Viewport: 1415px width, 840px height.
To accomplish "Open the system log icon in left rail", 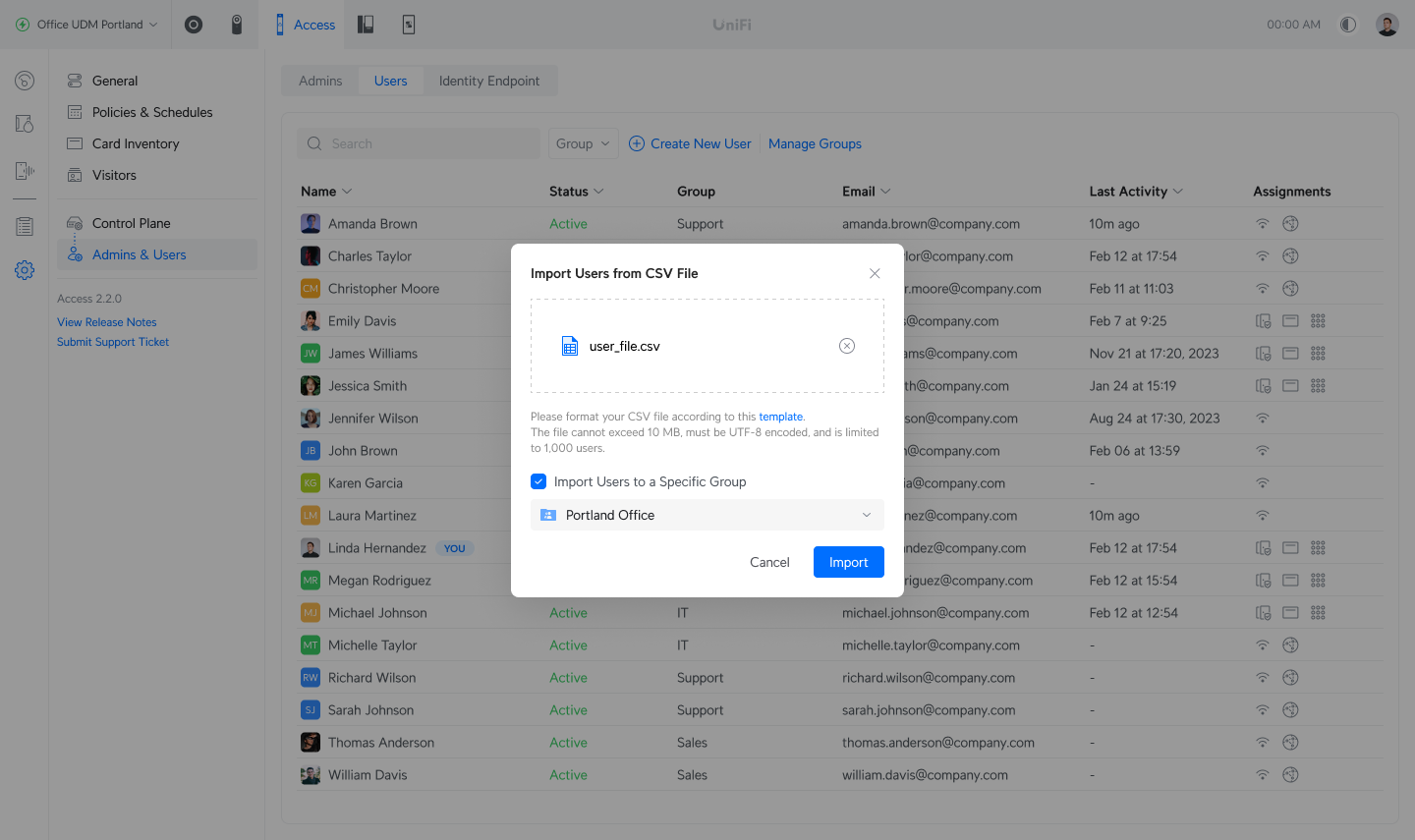I will (25, 226).
